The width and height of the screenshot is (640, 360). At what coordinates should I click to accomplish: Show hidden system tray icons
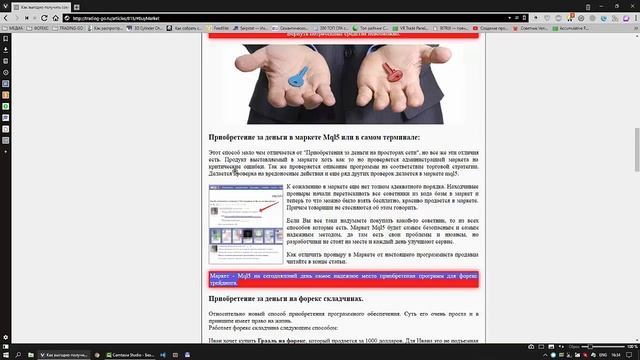(545, 355)
